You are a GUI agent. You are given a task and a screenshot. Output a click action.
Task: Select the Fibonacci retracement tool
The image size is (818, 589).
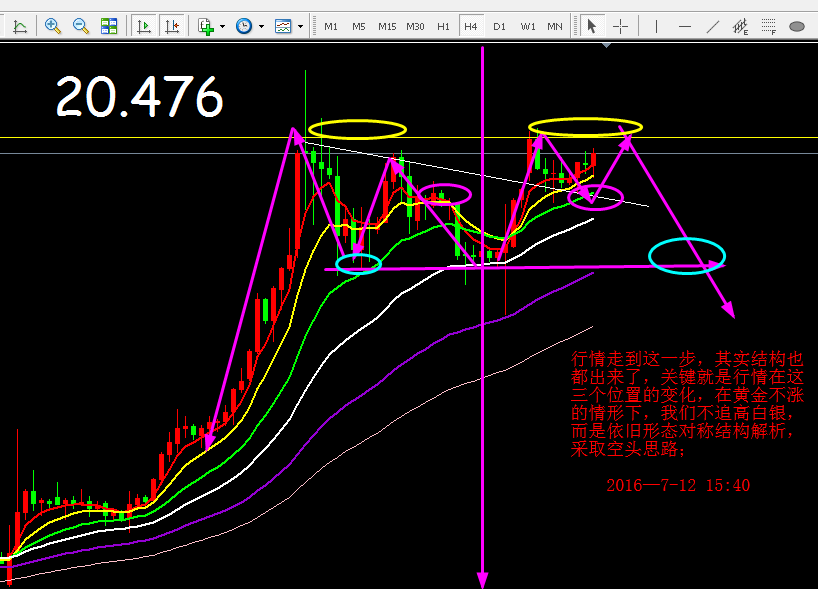point(768,26)
